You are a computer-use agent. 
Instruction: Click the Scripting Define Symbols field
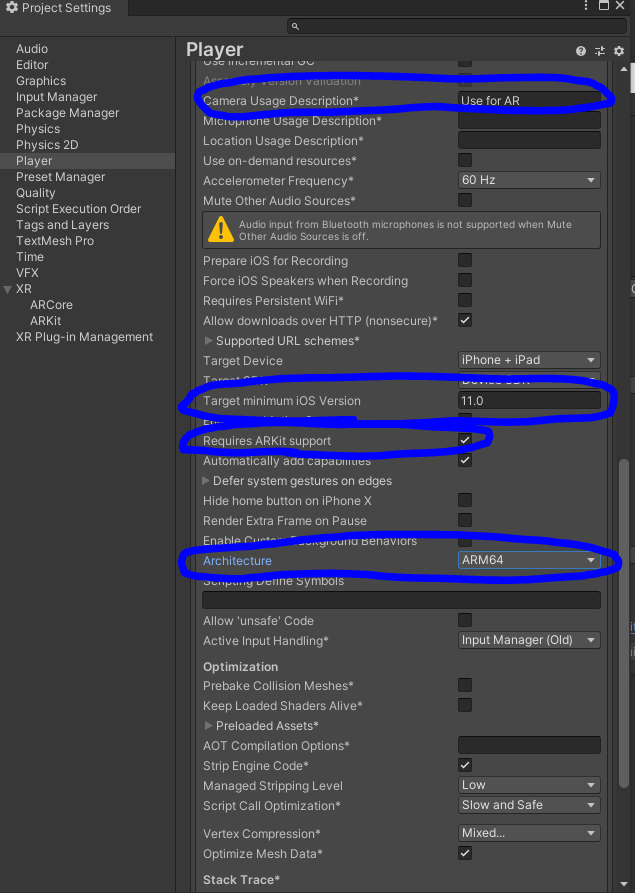pos(402,600)
